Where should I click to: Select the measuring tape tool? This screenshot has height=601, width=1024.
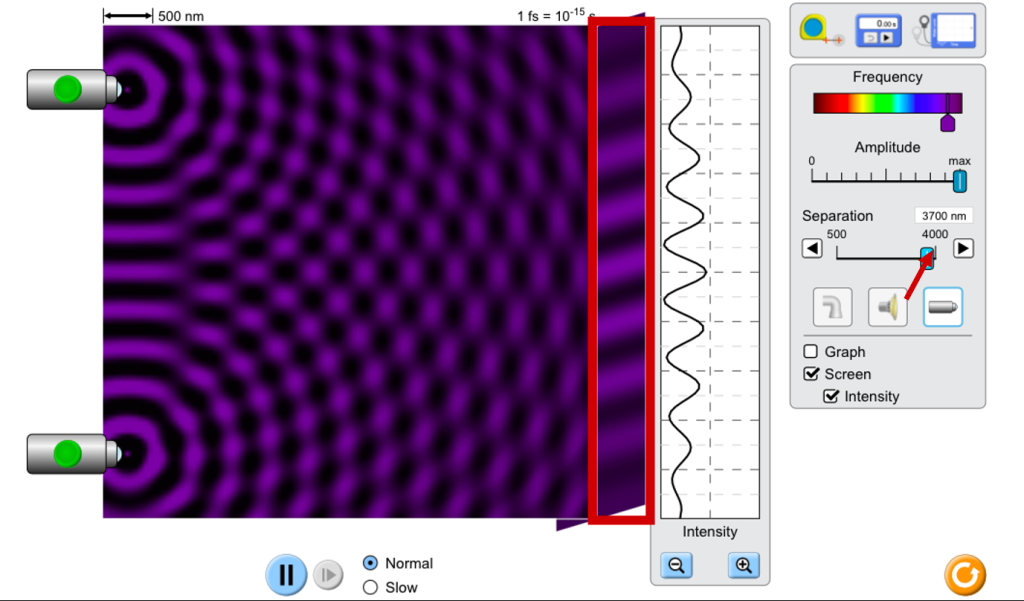[820, 31]
